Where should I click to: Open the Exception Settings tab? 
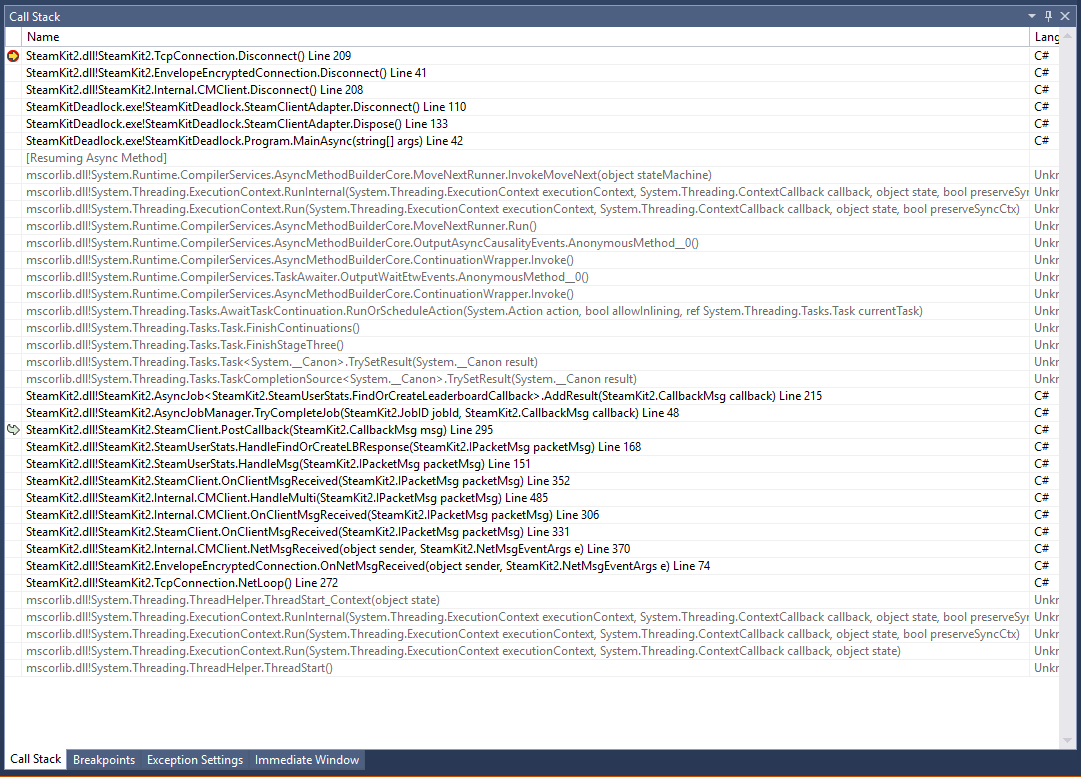(194, 759)
